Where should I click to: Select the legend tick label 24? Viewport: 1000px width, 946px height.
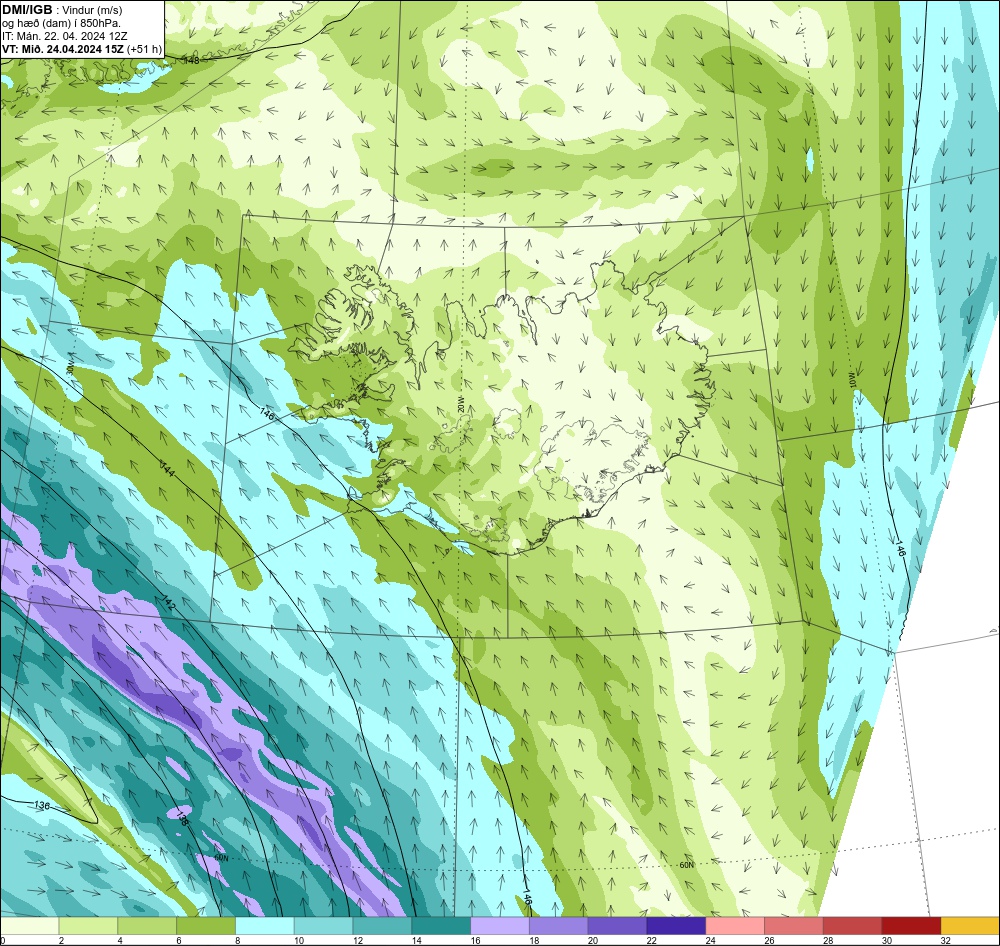(x=710, y=940)
